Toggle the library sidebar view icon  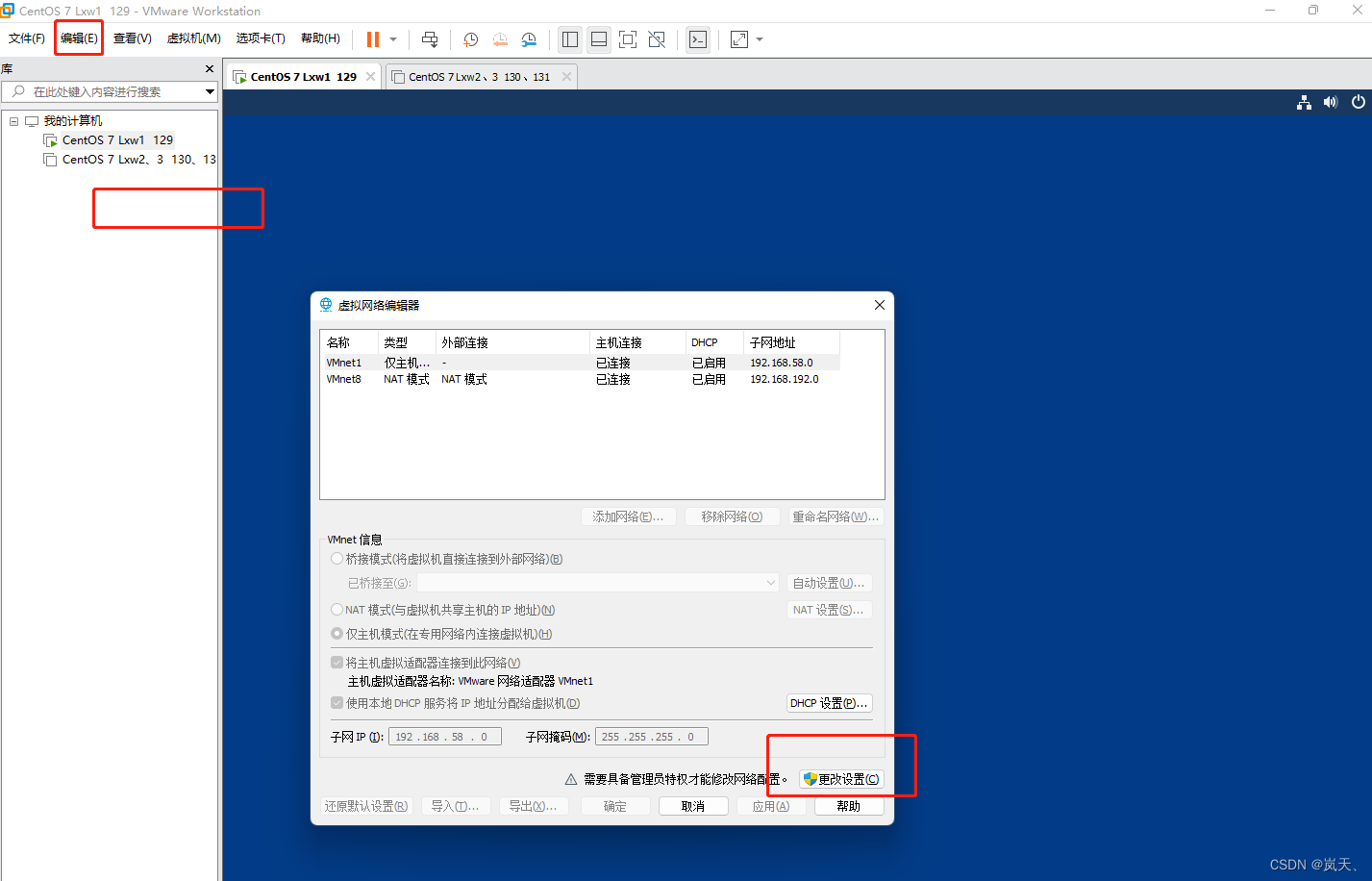(x=570, y=39)
